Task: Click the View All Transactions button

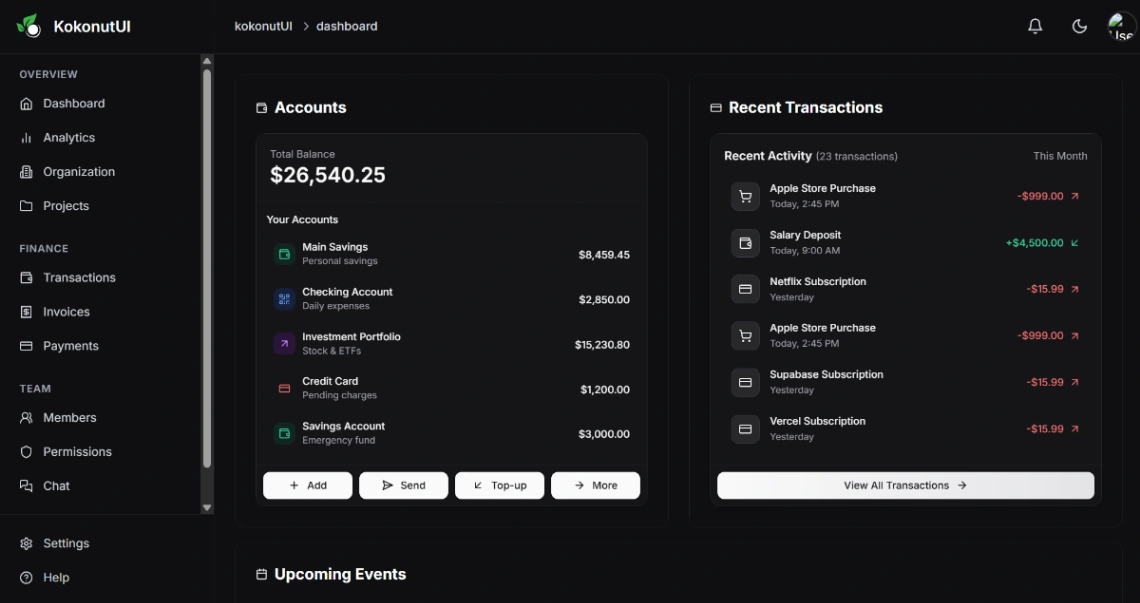Action: [x=904, y=485]
